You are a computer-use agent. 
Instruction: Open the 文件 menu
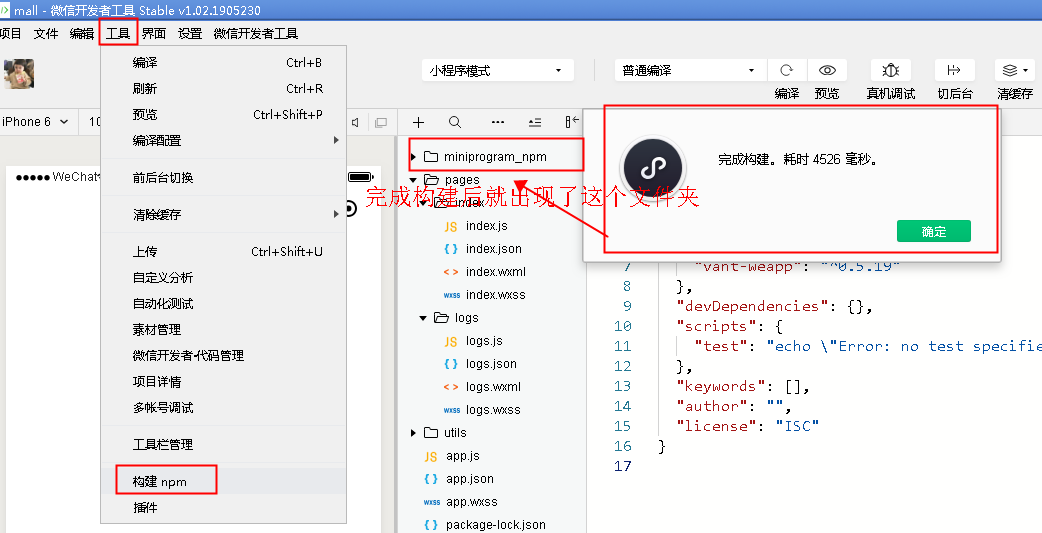(x=46, y=33)
